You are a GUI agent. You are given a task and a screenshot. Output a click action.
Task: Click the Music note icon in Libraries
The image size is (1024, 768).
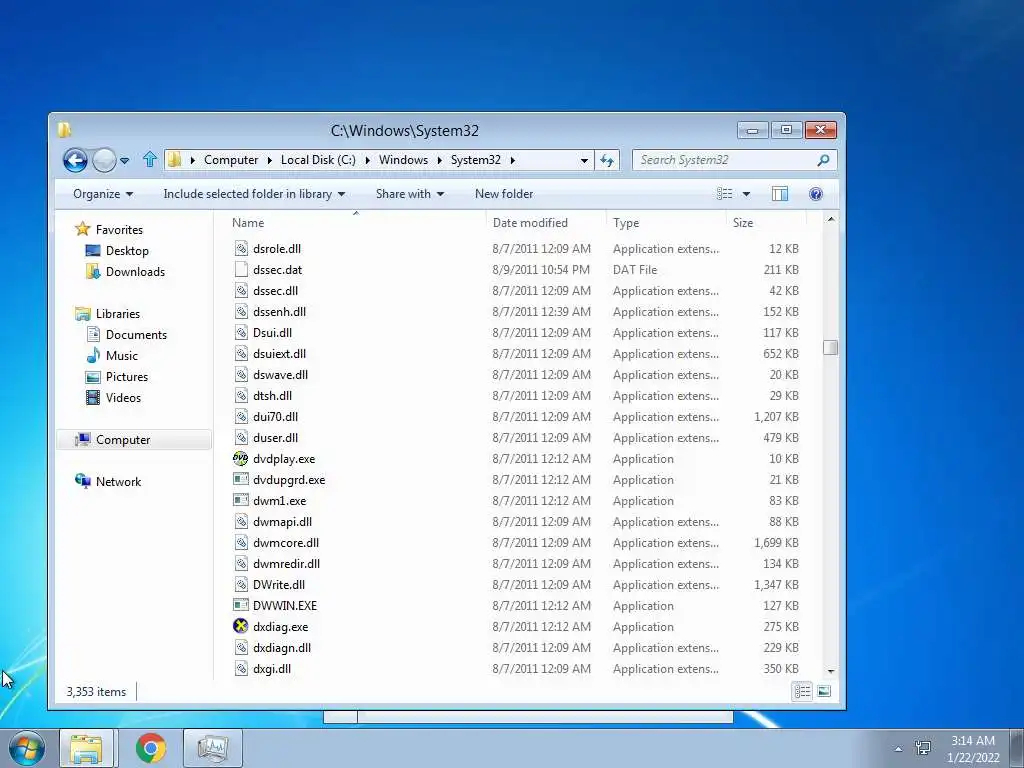click(x=93, y=355)
